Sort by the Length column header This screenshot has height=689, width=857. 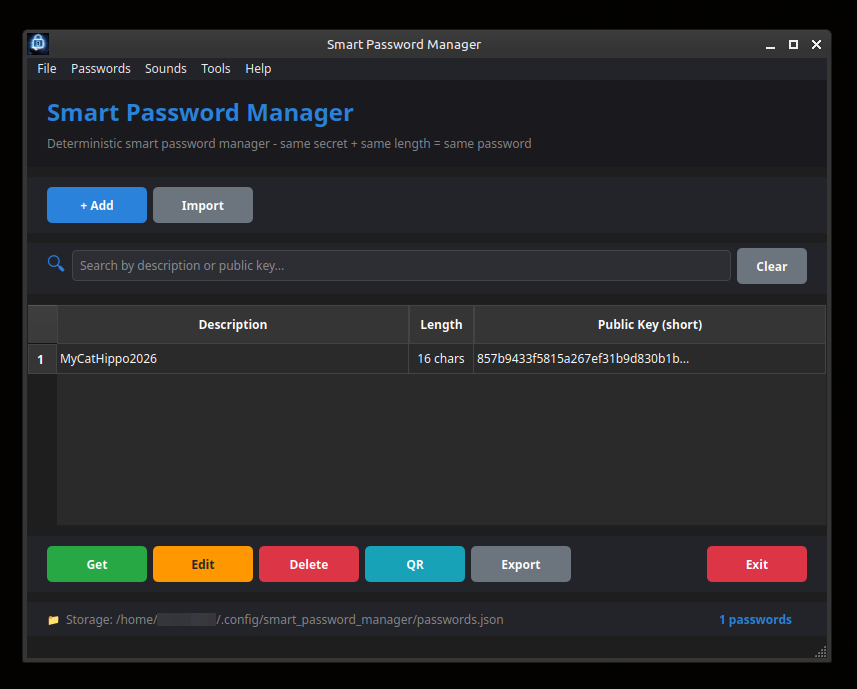441,325
